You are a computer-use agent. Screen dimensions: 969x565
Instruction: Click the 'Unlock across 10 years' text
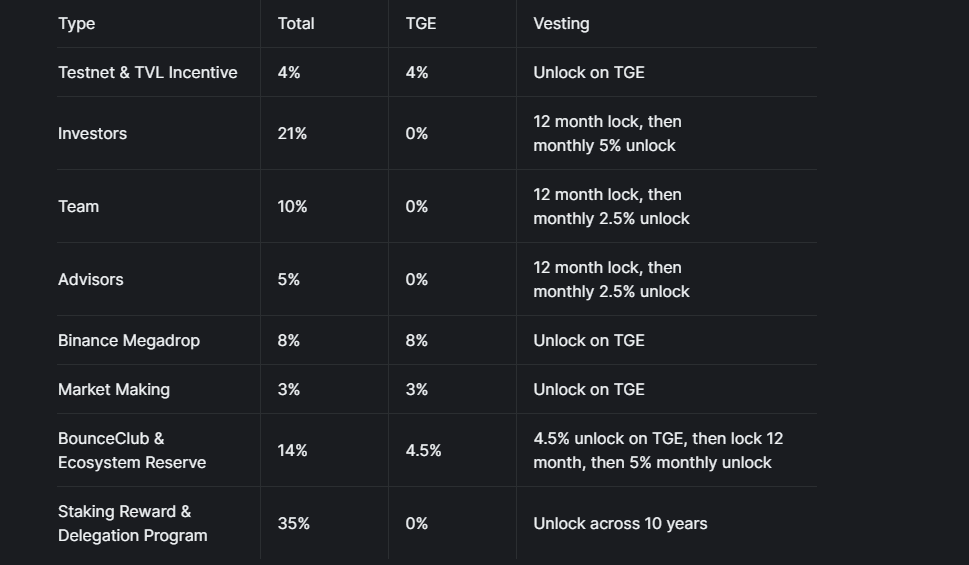[x=620, y=523]
